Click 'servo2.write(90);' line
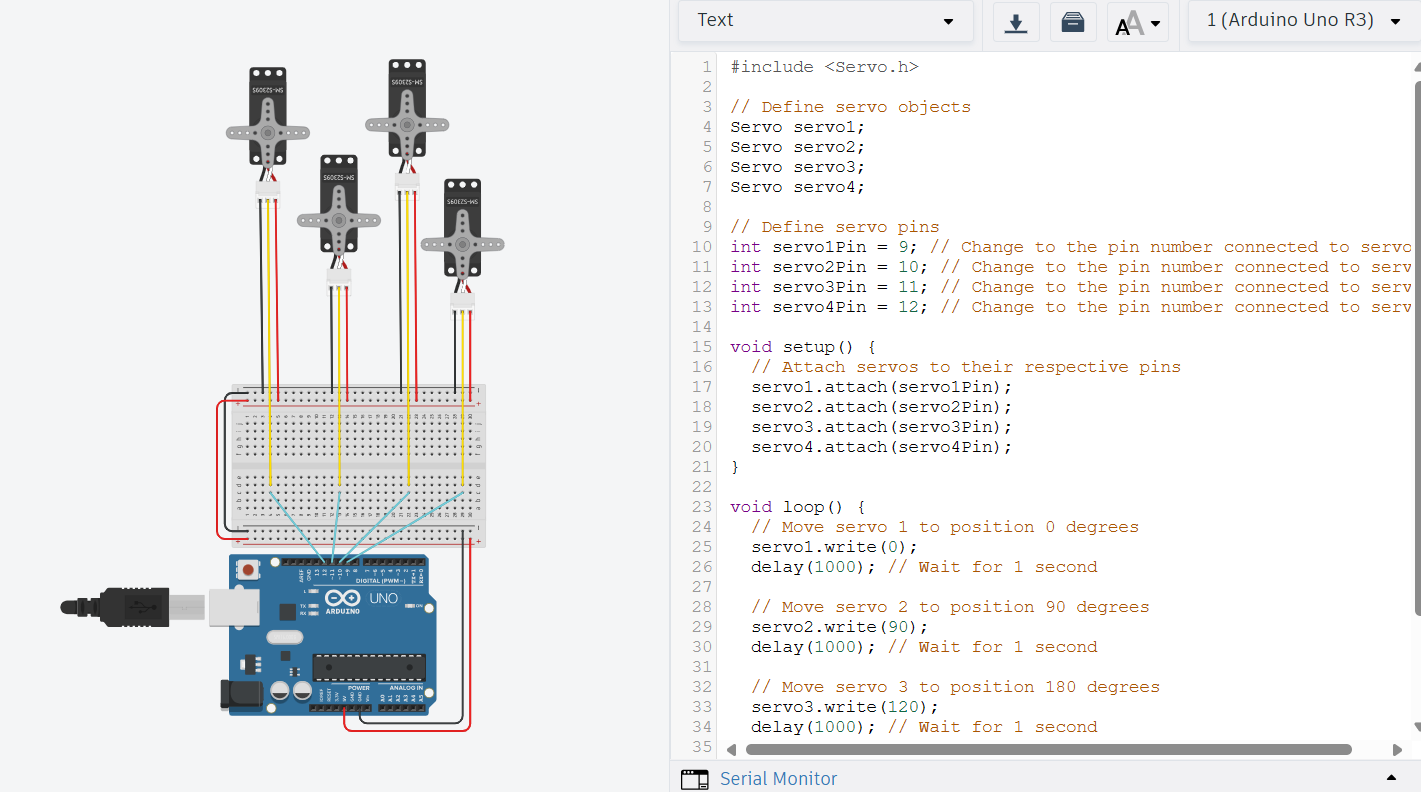The width and height of the screenshot is (1421, 792). [840, 627]
